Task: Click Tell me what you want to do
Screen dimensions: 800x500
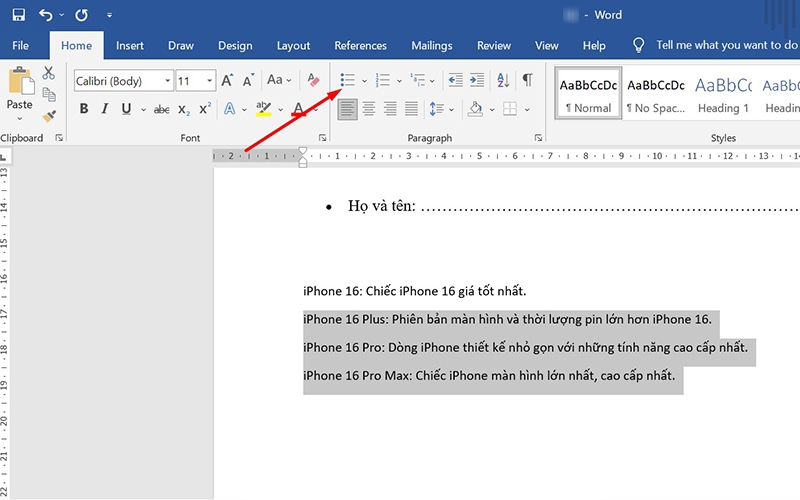Action: coord(727,45)
